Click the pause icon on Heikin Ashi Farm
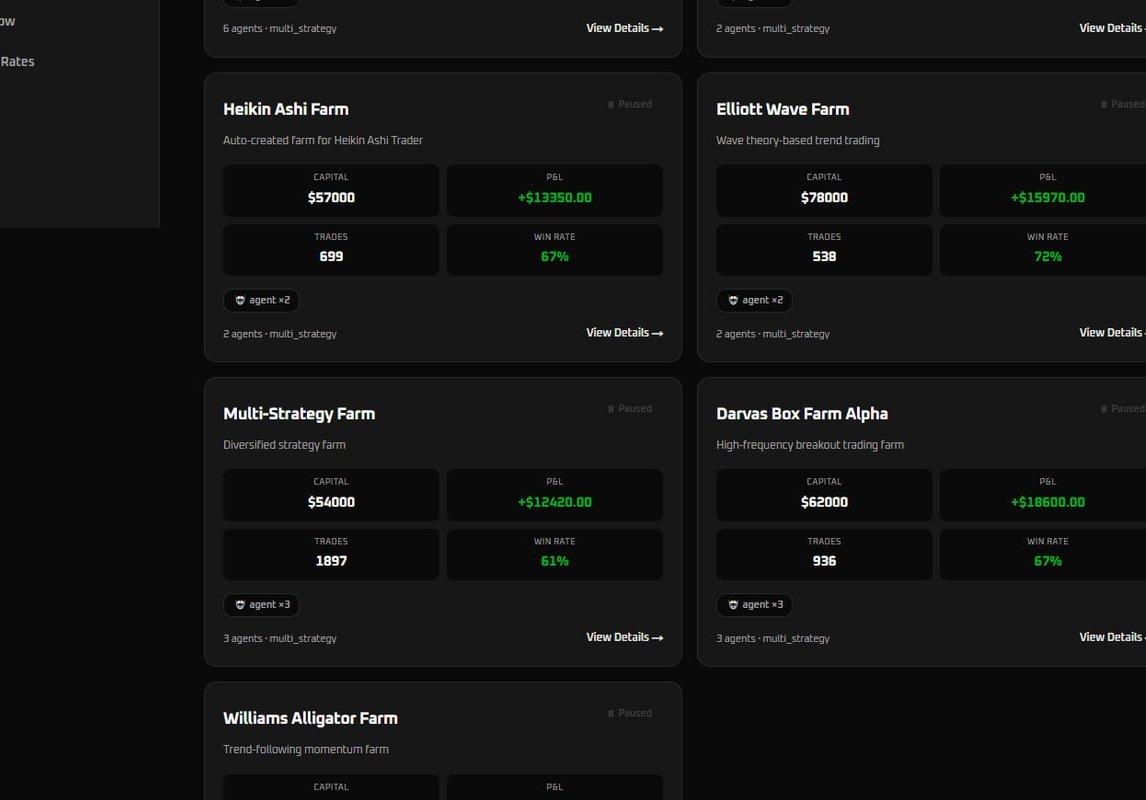The image size is (1146, 800). pos(611,104)
